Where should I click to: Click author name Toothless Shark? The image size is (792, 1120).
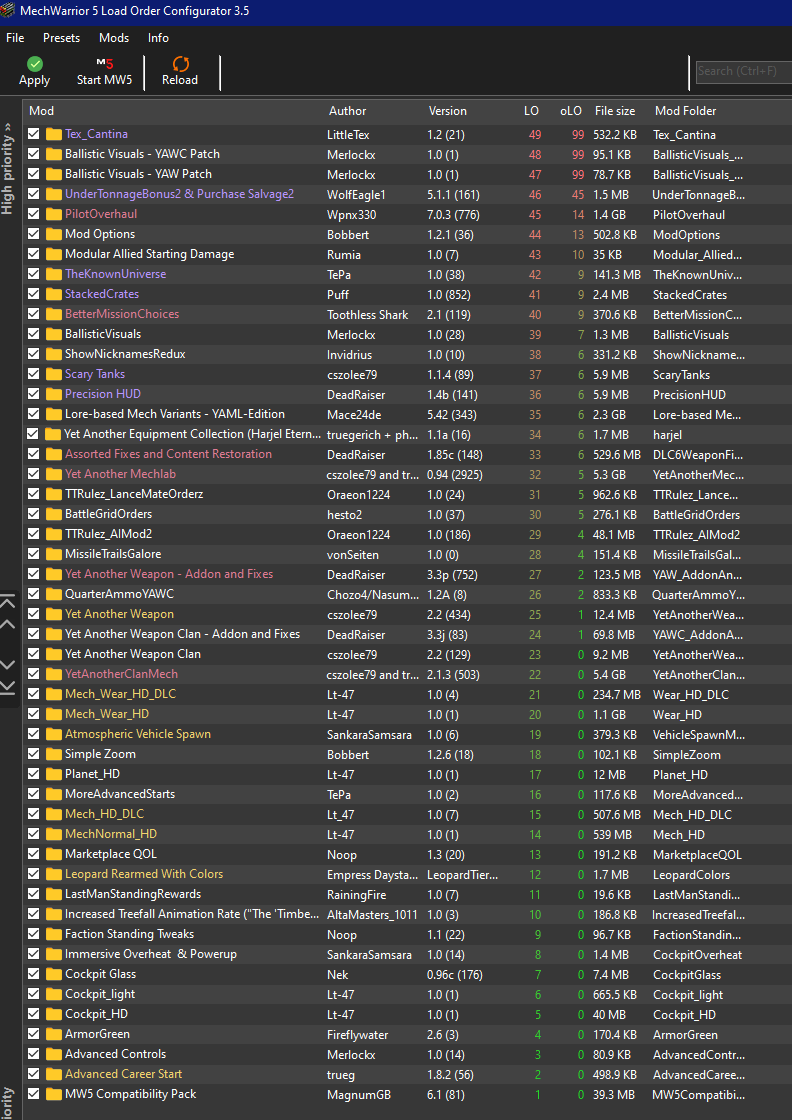368,314
